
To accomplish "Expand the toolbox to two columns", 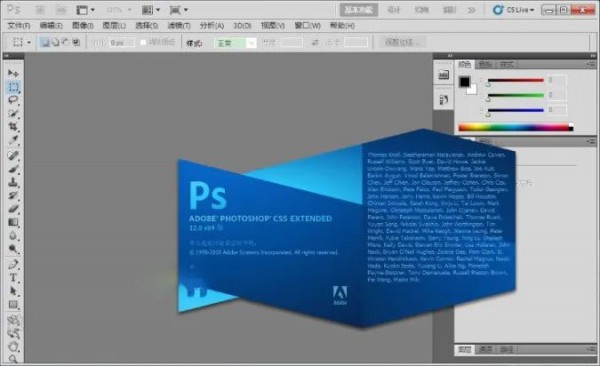I will pos(6,56).
